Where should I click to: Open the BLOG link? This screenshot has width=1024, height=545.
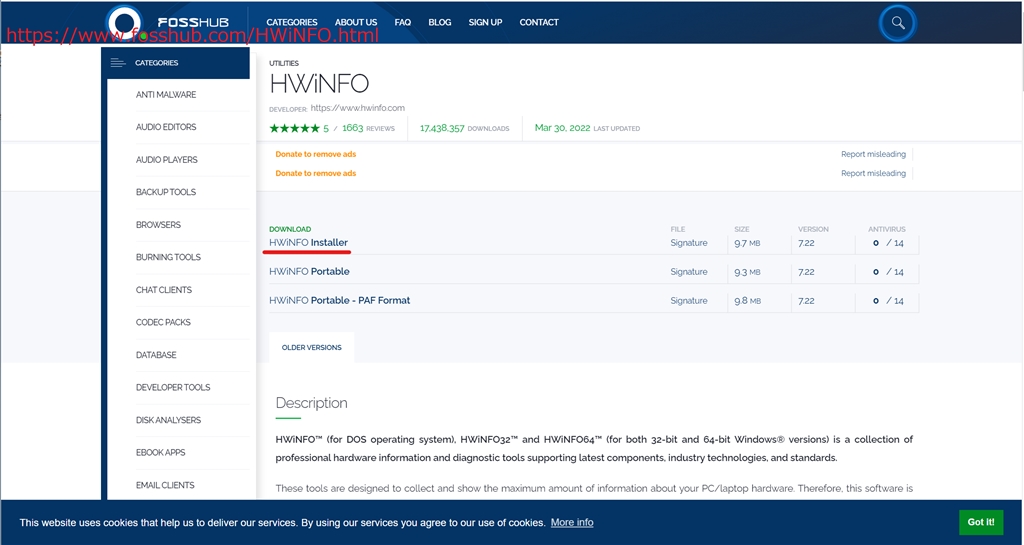point(440,22)
